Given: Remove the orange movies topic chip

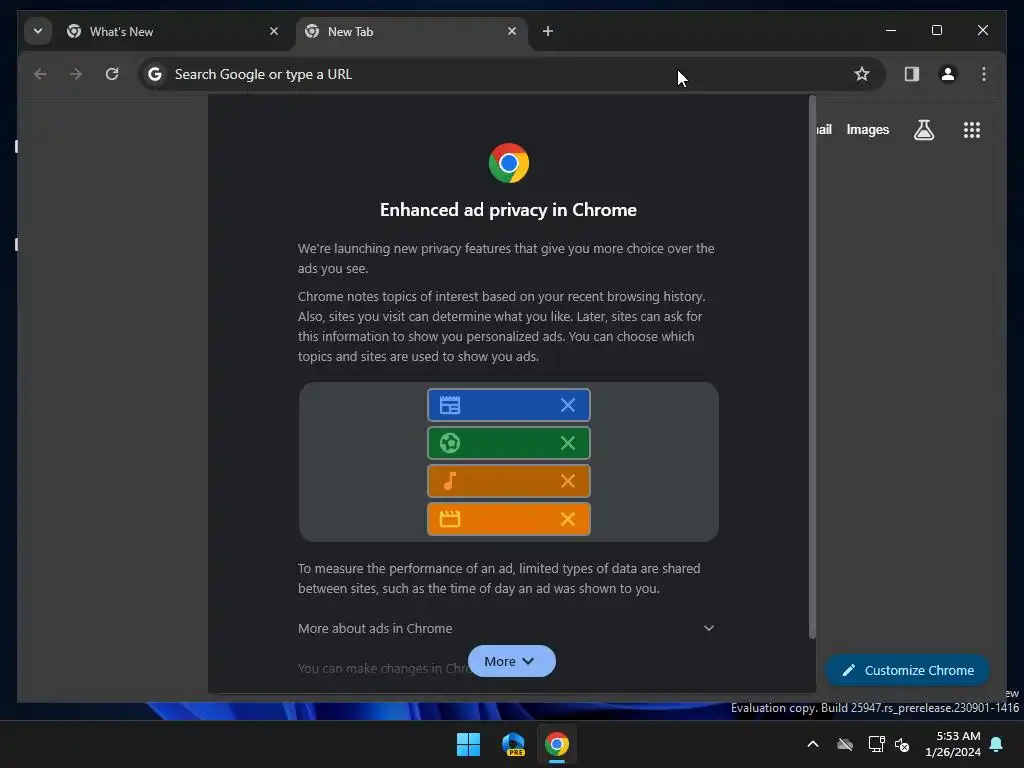Looking at the screenshot, I should [x=568, y=519].
